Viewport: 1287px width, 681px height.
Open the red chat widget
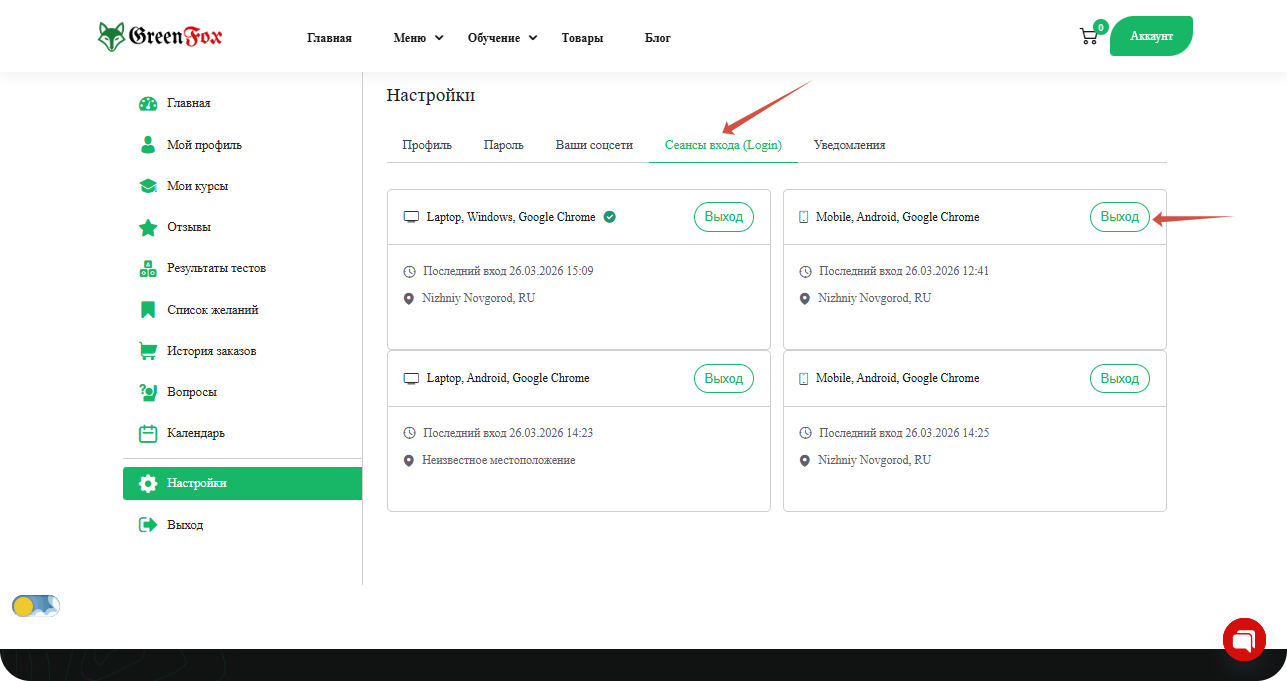(x=1244, y=639)
